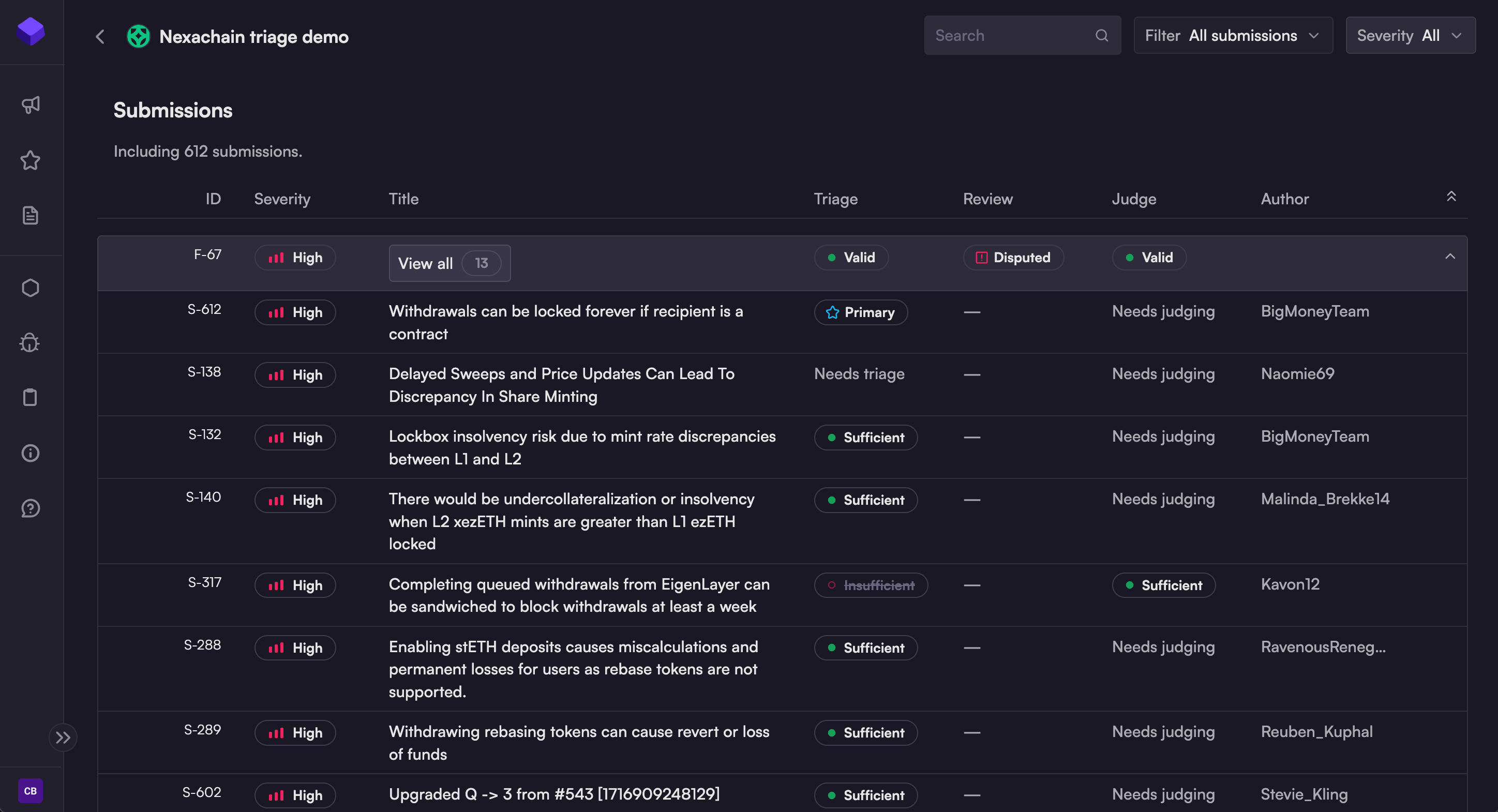The width and height of the screenshot is (1498, 812).
Task: Open the document page sidebar icon
Action: [30, 216]
